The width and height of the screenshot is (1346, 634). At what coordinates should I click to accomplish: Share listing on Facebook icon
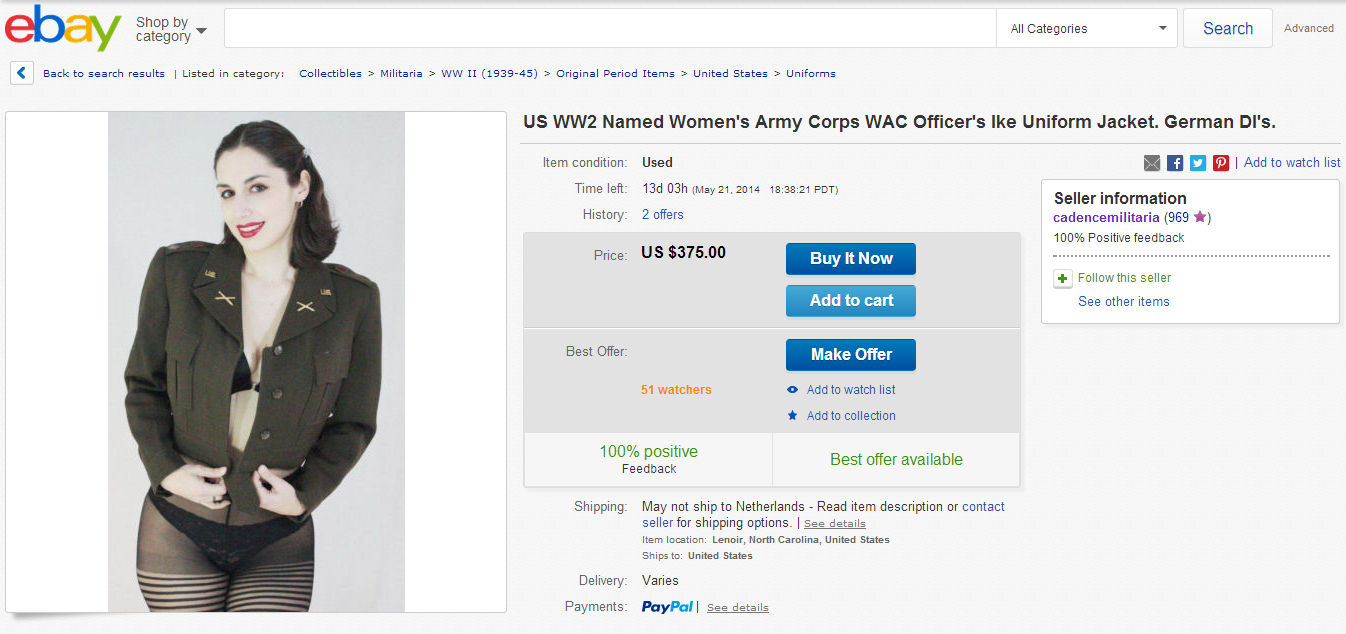pos(1175,163)
